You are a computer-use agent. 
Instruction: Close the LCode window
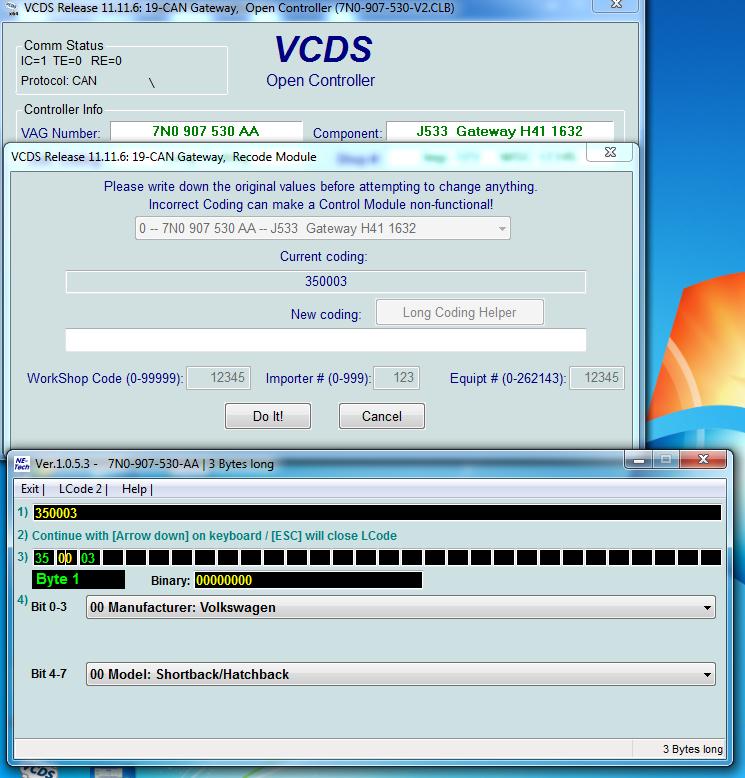[703, 459]
